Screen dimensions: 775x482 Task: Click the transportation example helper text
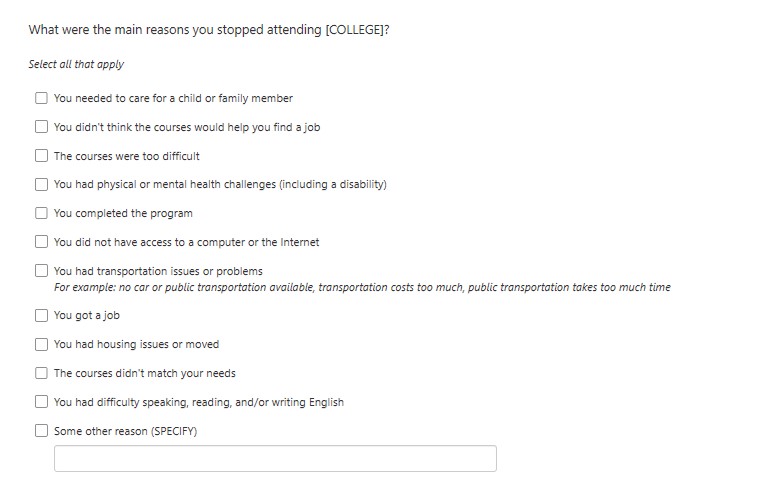(x=362, y=288)
